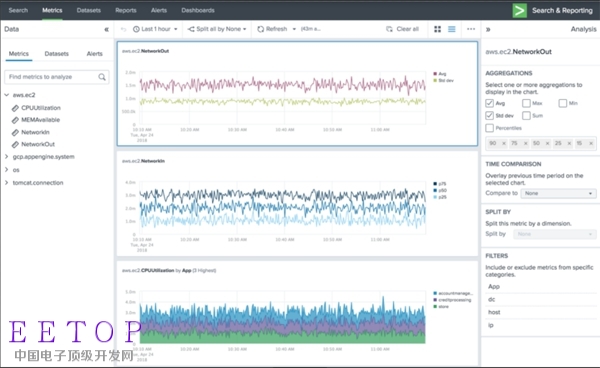
Task: Switch to grid layout view icon
Action: pos(437,29)
